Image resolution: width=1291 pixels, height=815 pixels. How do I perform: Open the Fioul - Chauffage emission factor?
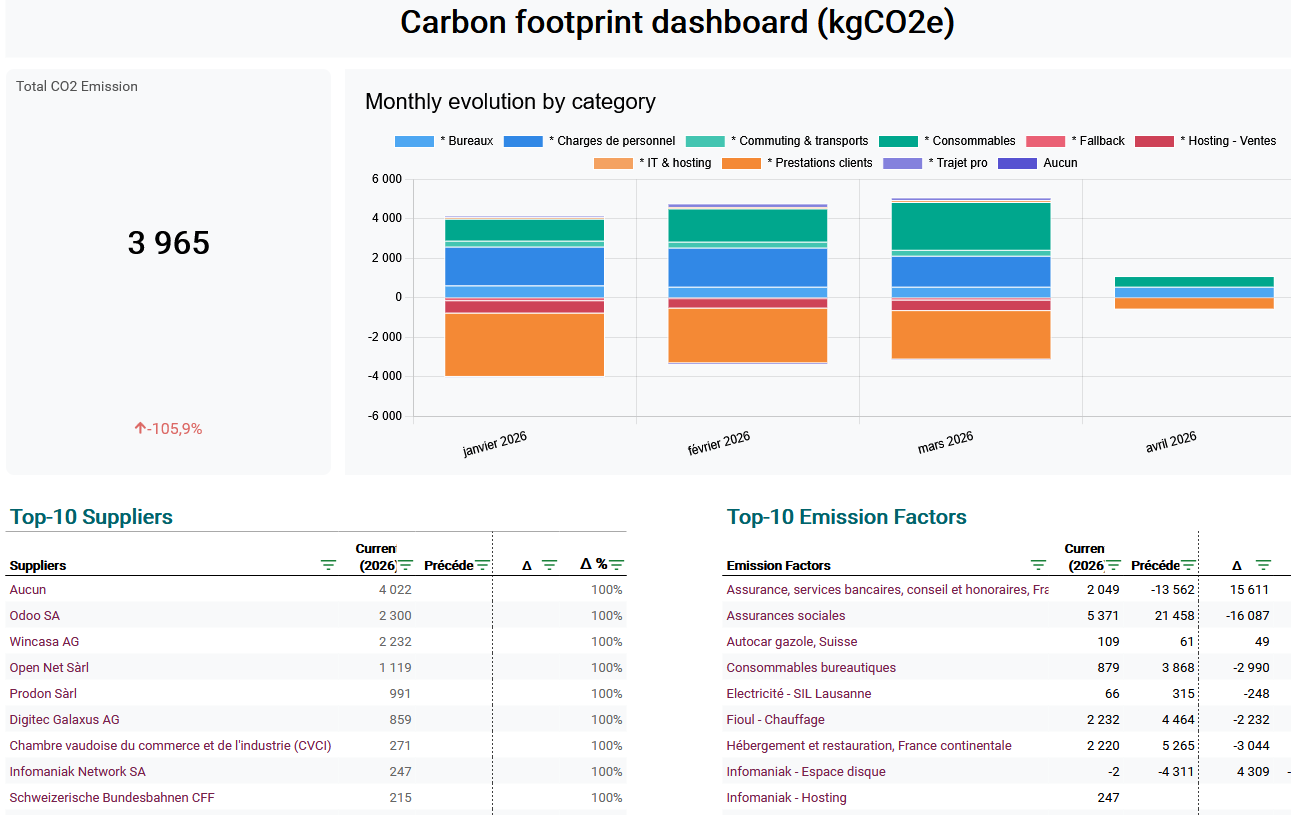click(x=775, y=720)
